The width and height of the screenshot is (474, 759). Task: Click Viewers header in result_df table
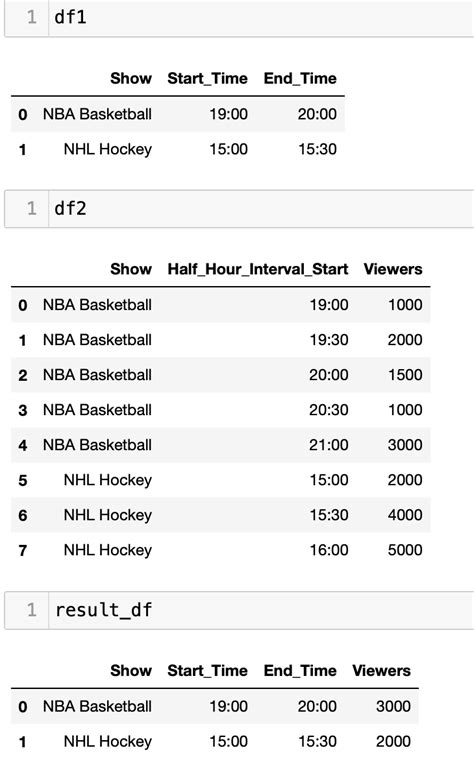381,671
